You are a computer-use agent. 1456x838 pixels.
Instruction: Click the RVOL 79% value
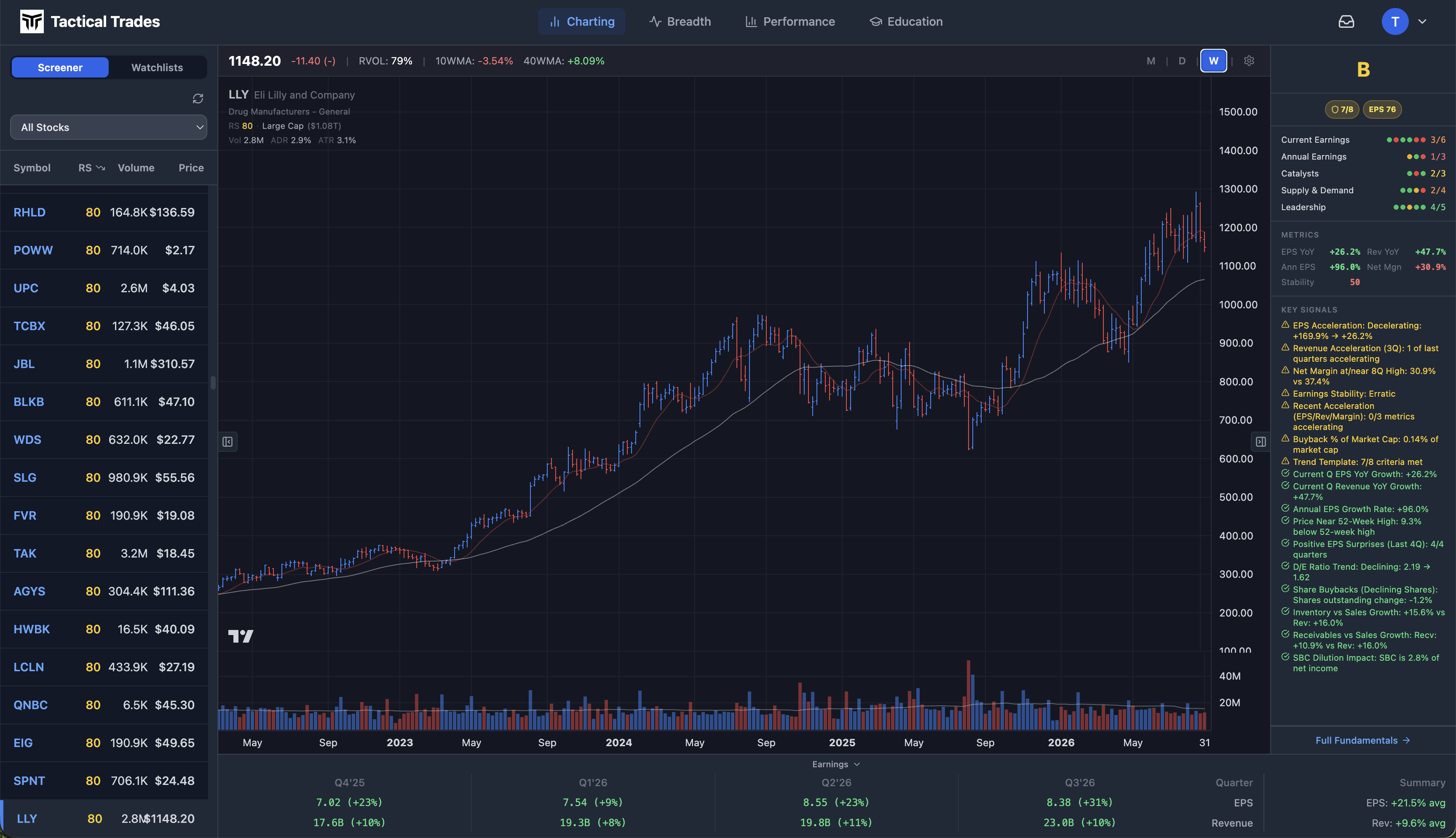point(401,61)
